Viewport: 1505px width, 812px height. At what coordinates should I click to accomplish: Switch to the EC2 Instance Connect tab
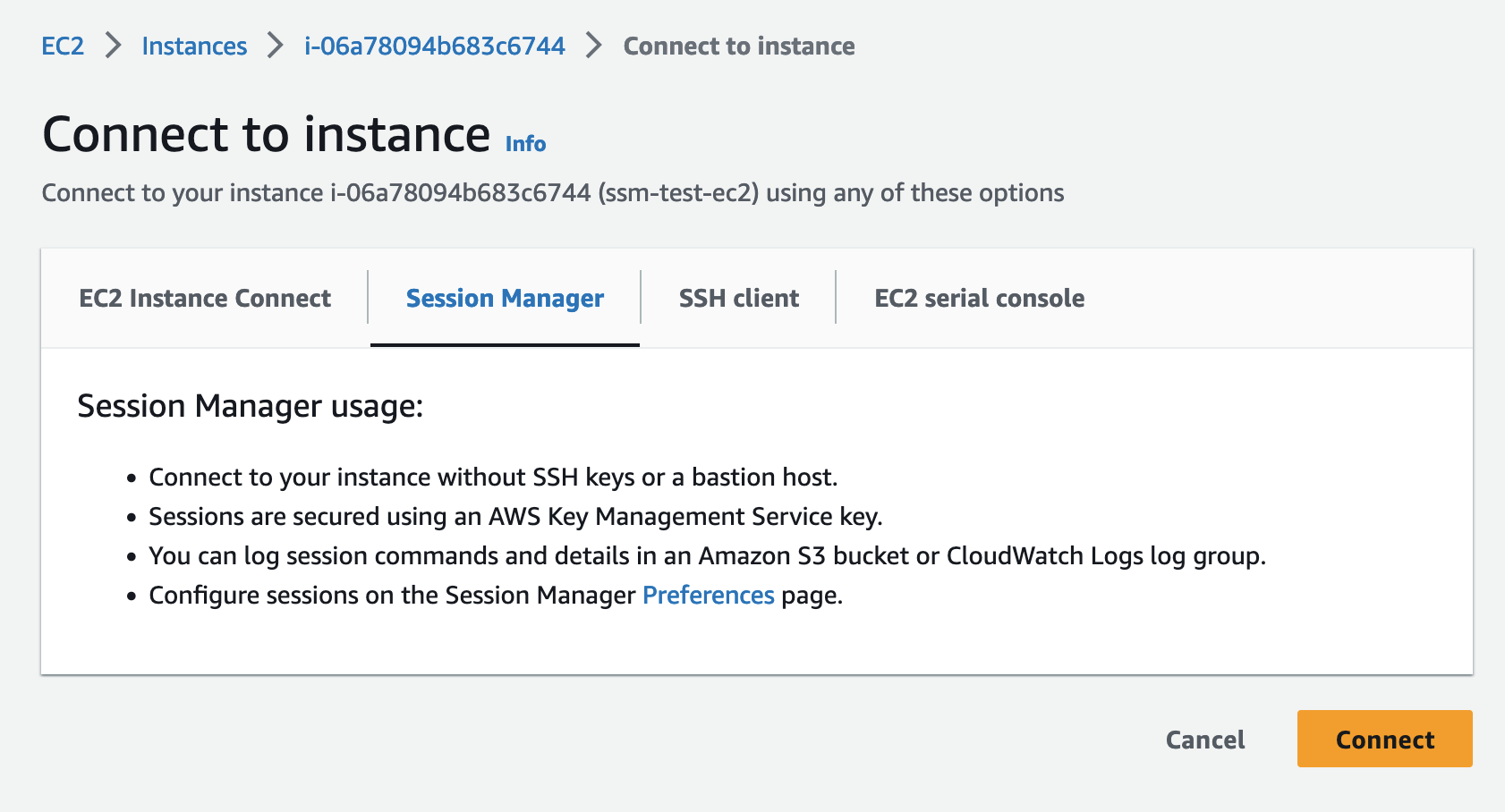[205, 298]
